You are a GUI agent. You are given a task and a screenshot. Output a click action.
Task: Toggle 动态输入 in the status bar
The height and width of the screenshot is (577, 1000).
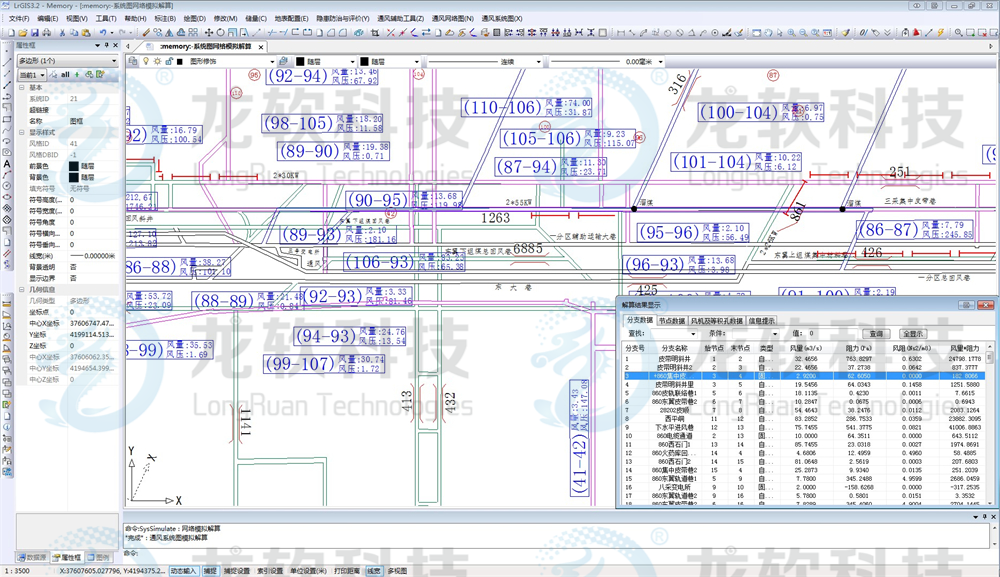click(183, 570)
